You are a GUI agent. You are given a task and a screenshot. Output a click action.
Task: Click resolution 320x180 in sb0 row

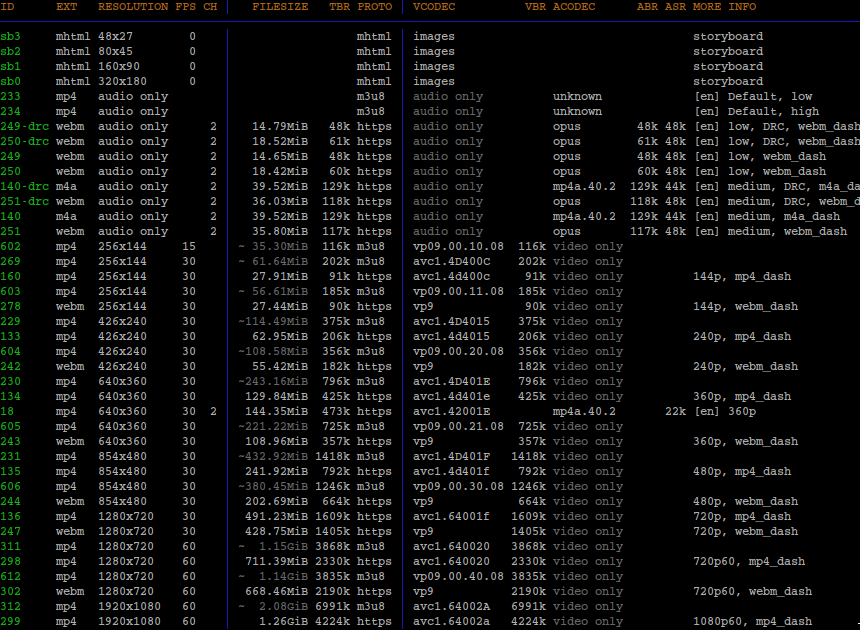click(x=122, y=81)
